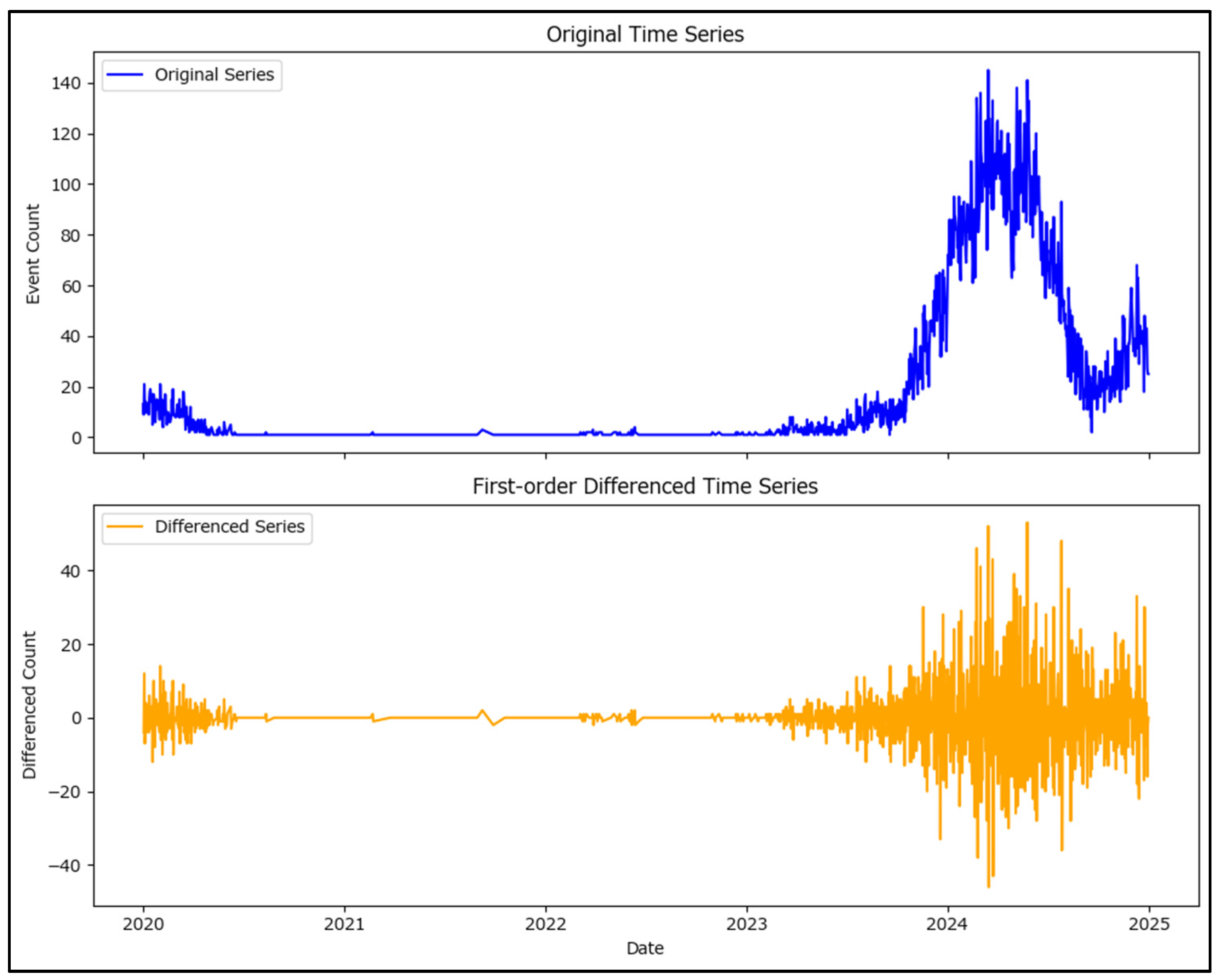Click the 2024 x-axis tick label

tap(947, 924)
